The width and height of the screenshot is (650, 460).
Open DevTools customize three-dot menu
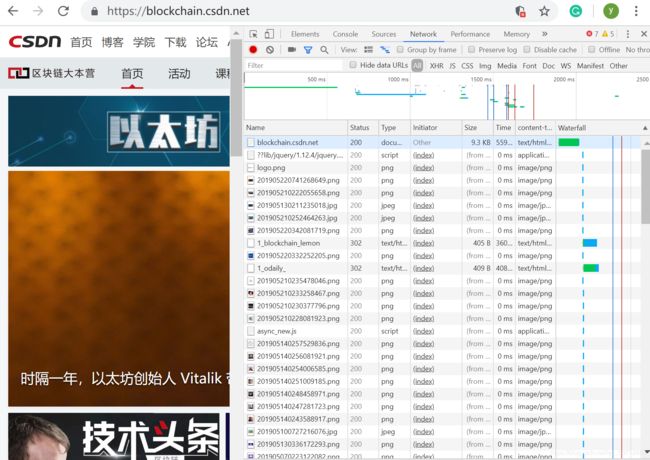[x=628, y=34]
